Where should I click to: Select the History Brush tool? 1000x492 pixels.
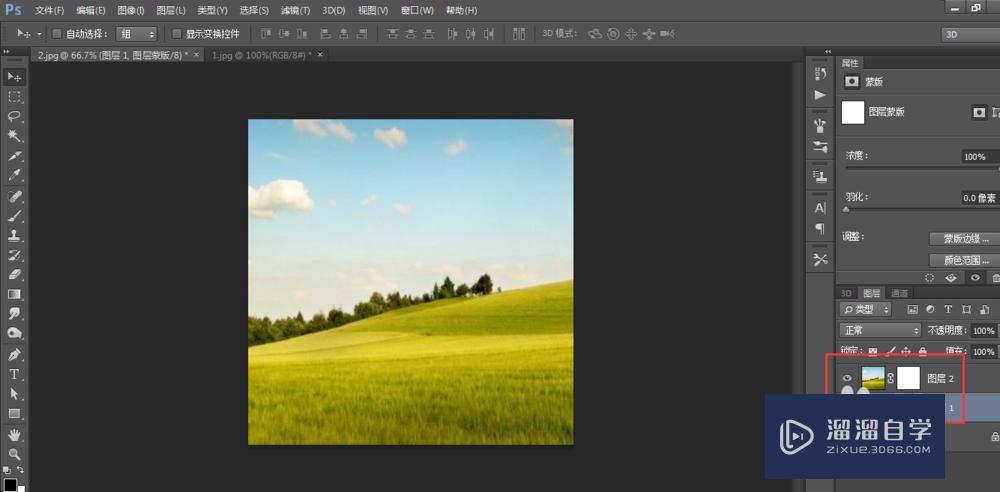[x=14, y=255]
